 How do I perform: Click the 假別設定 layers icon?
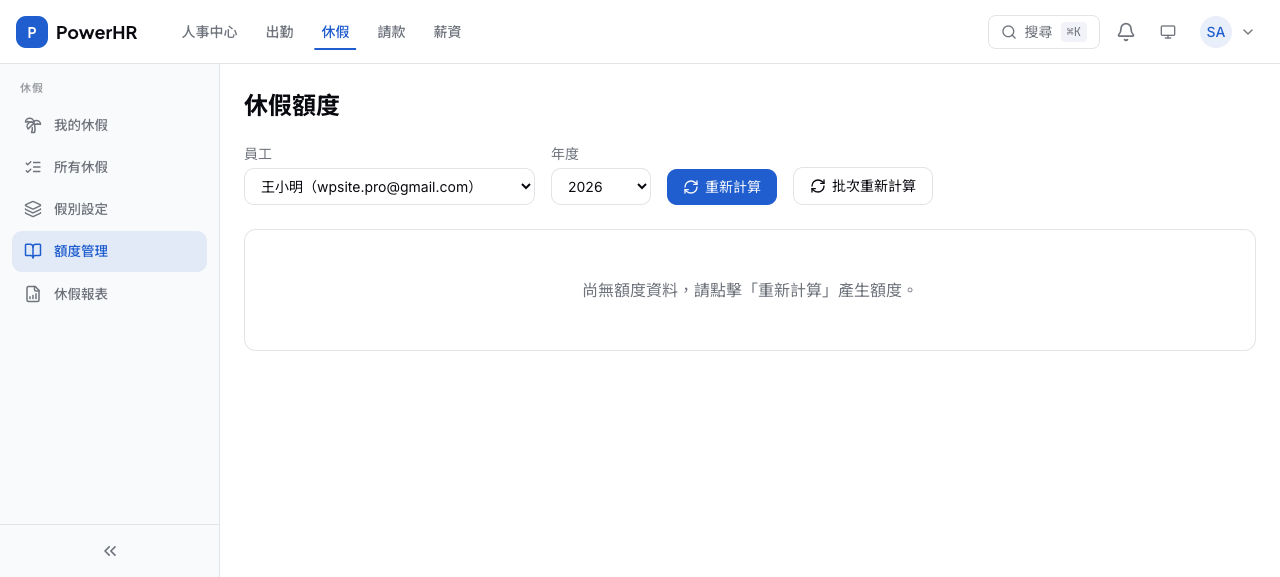33,208
